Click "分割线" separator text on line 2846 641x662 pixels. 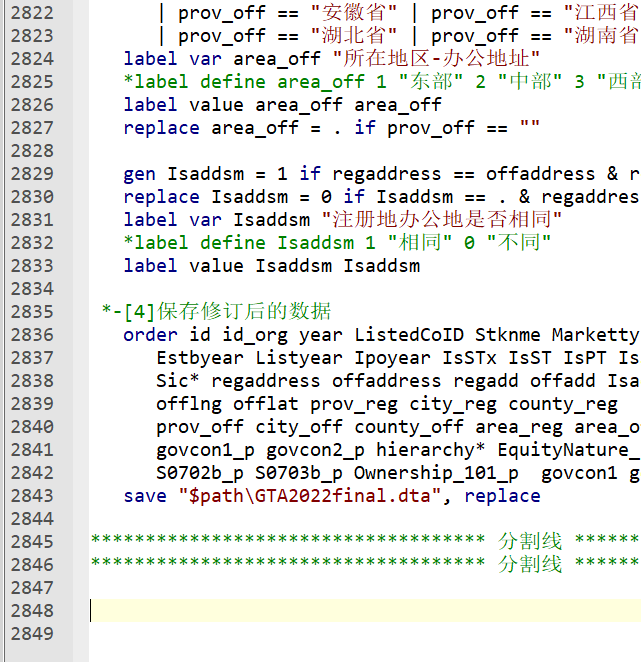(530, 564)
